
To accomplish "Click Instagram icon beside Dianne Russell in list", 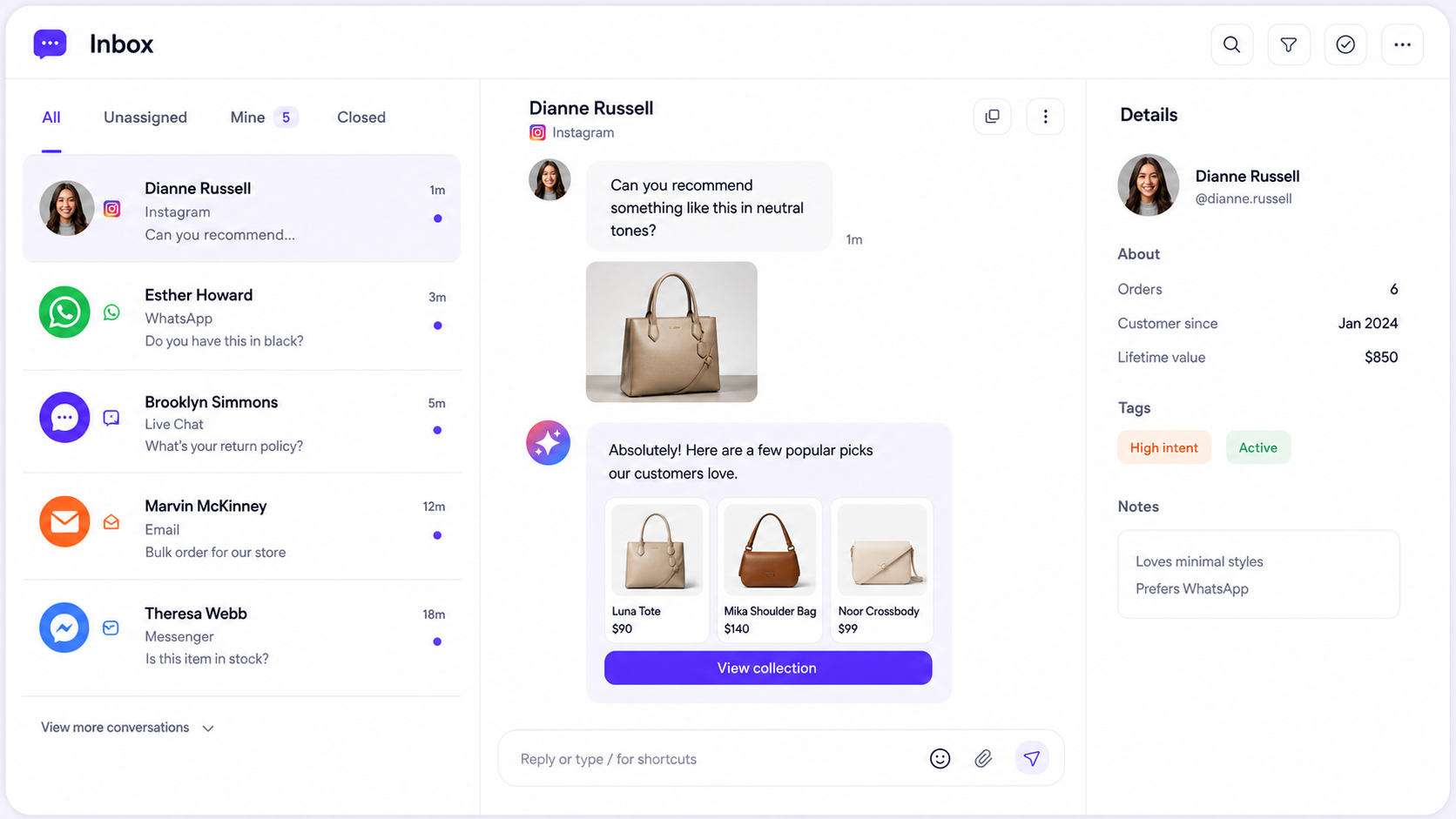I will pyautogui.click(x=111, y=209).
